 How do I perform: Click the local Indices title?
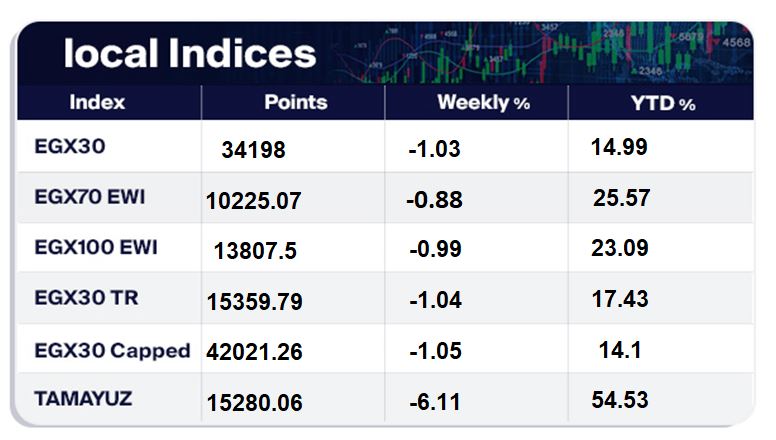click(x=189, y=52)
